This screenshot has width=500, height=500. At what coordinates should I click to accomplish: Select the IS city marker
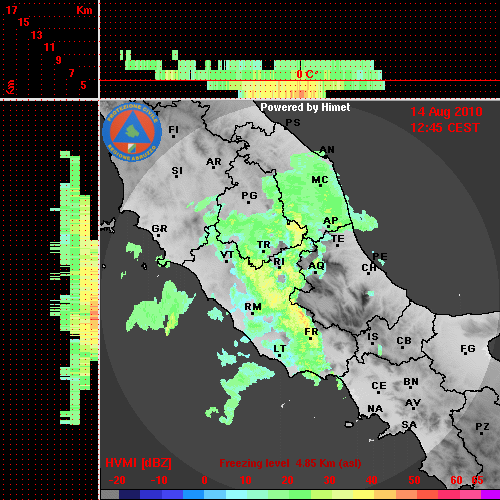click(x=372, y=343)
